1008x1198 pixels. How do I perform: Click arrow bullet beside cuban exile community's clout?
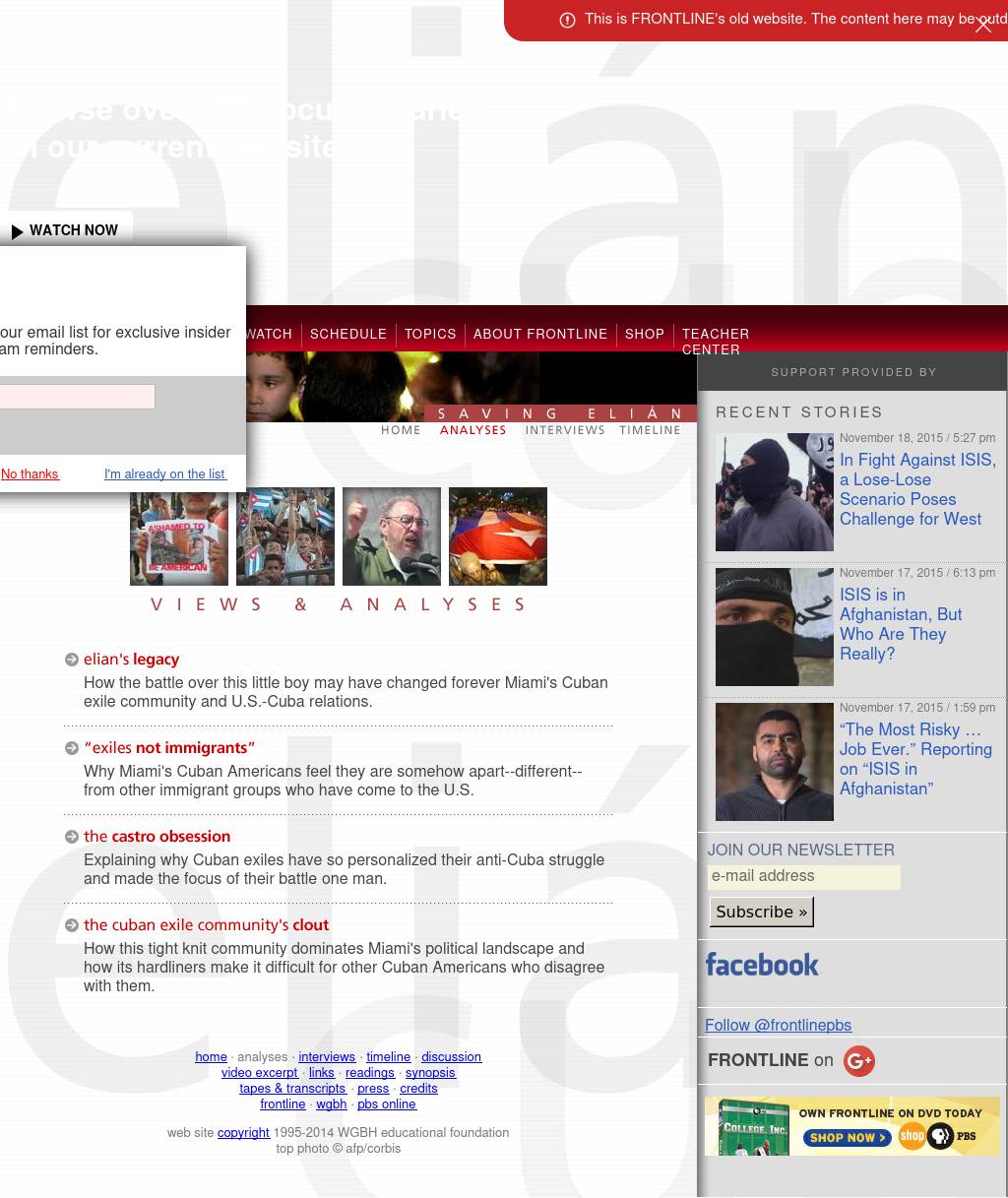[x=72, y=925]
